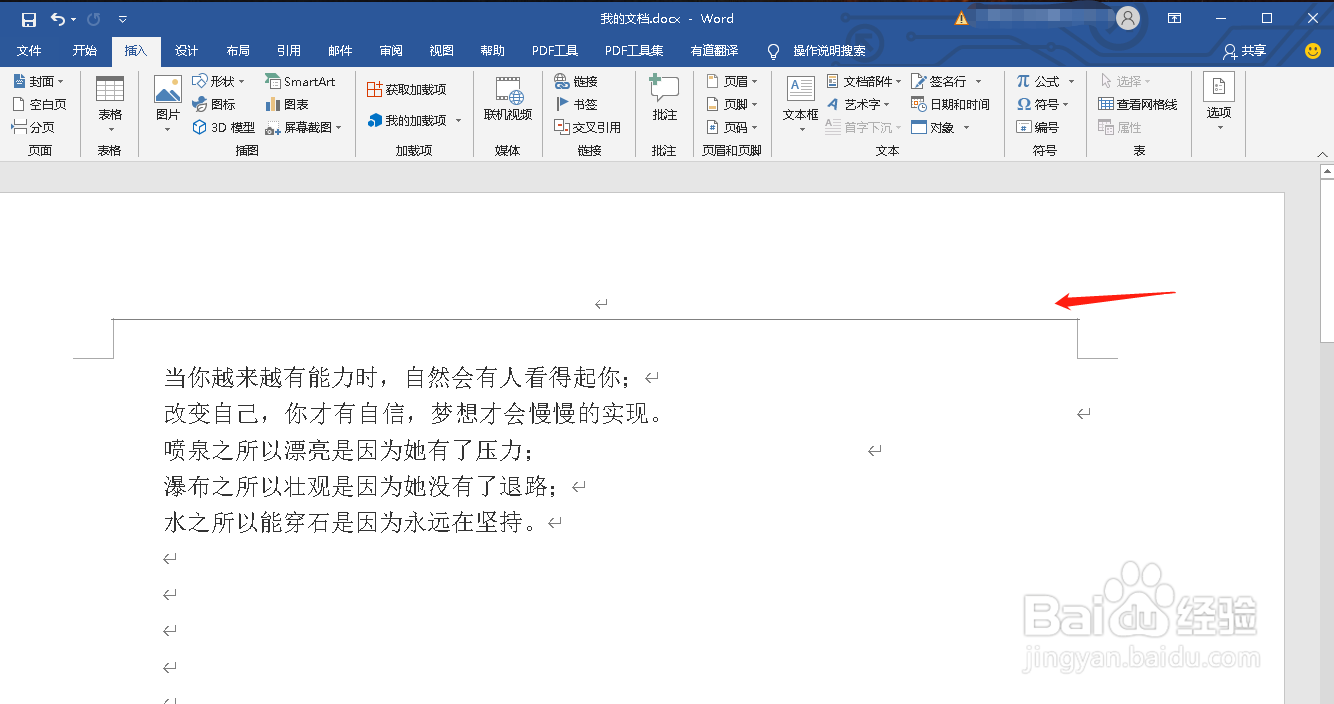Switch to the 设计 ribbon tab
1334x704 pixels.
185,50
